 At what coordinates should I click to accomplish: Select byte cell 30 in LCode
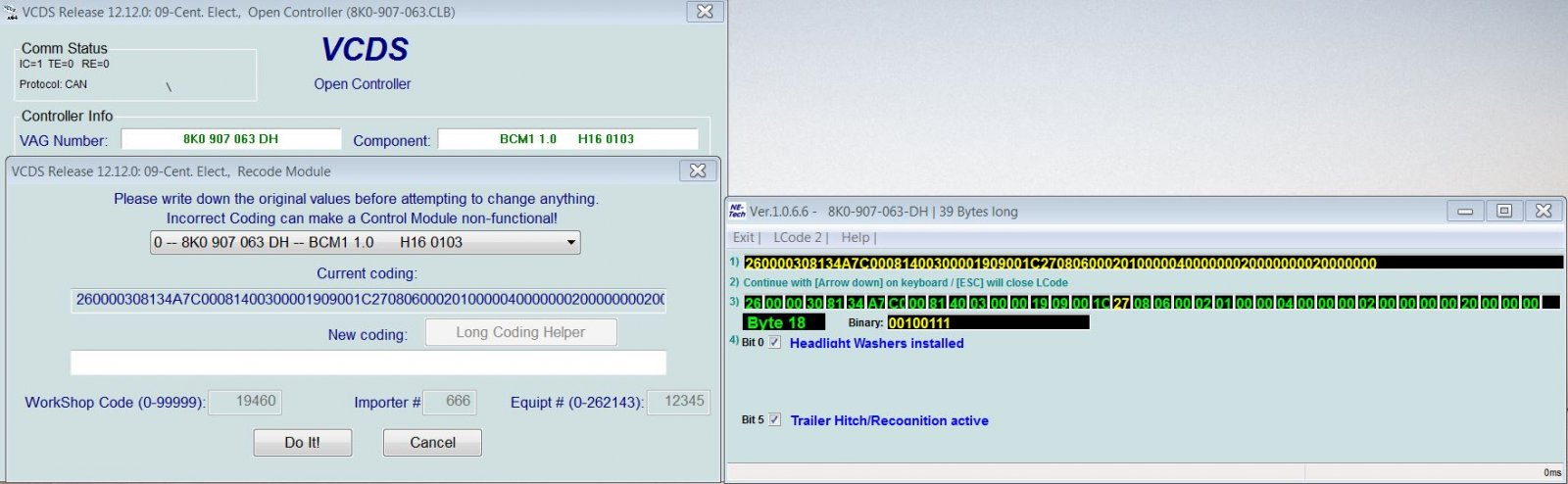click(814, 303)
